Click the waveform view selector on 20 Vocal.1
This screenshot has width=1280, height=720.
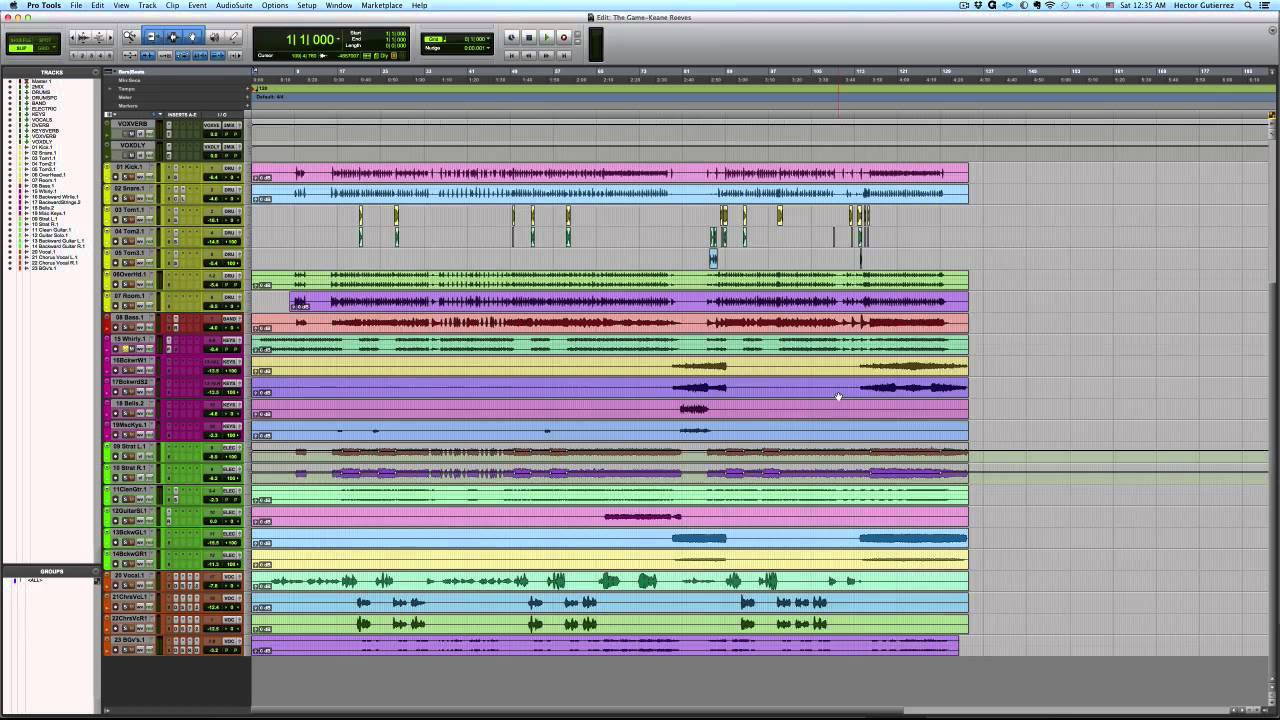pos(140,586)
